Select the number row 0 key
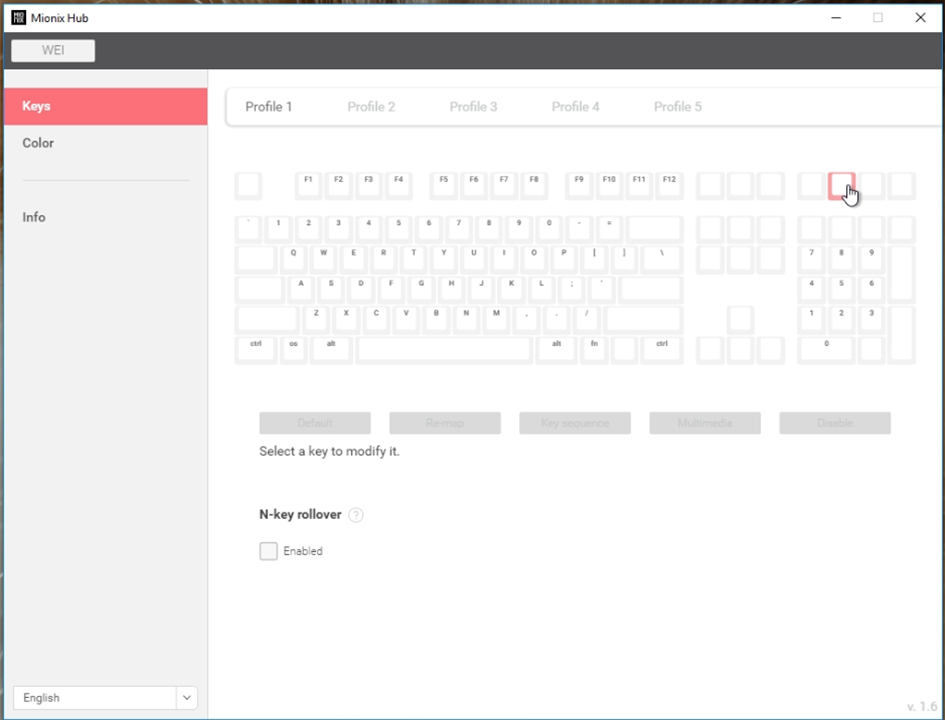 548,229
